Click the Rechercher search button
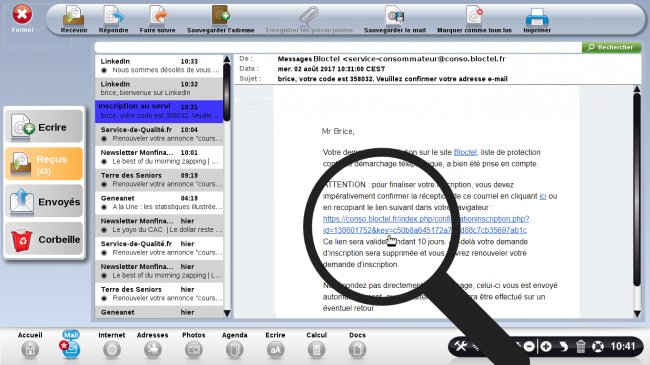The width and height of the screenshot is (650, 365). click(611, 47)
